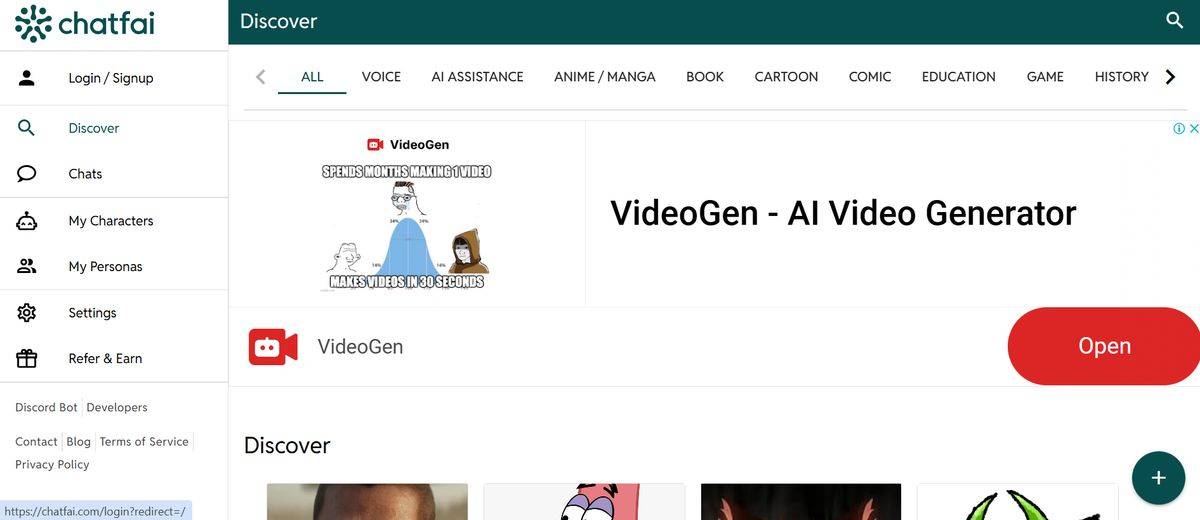1200x520 pixels.
Task: Click the Refer & Earn gift icon
Action: click(27, 359)
